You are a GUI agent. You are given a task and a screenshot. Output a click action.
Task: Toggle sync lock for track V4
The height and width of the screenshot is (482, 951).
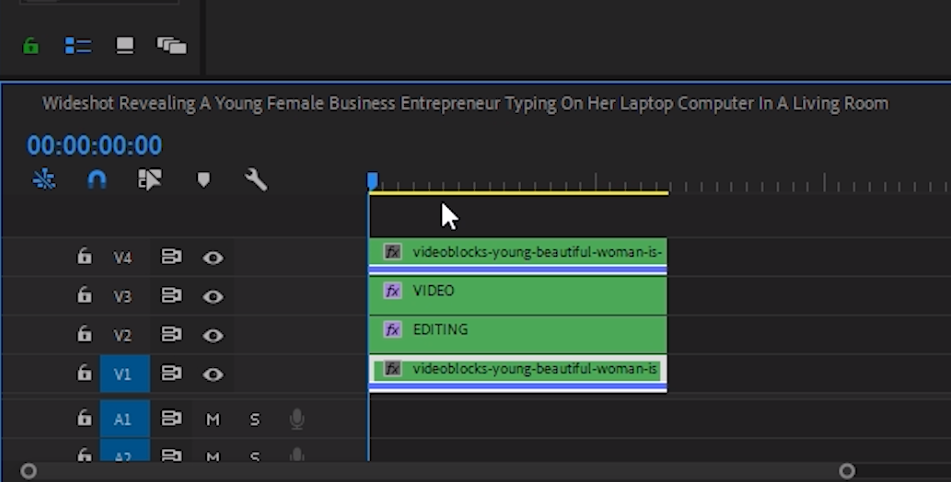(x=171, y=257)
